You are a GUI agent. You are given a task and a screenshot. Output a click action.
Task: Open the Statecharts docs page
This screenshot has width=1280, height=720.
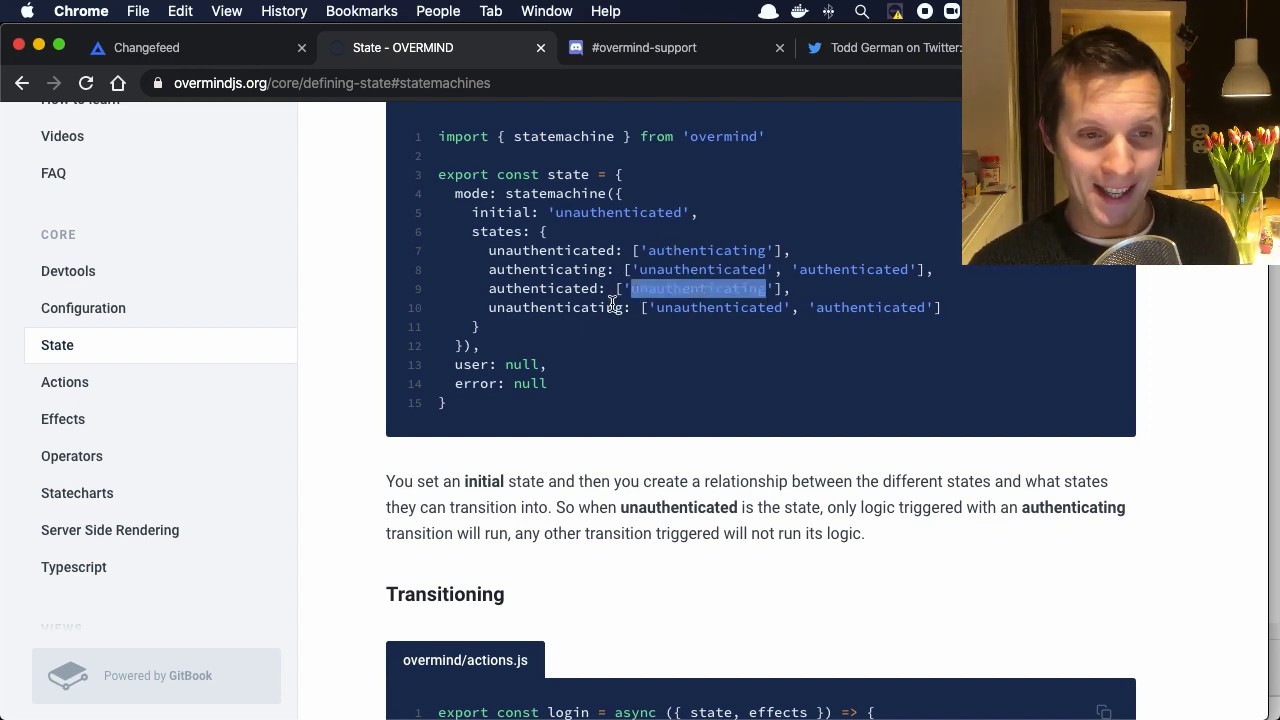[77, 493]
